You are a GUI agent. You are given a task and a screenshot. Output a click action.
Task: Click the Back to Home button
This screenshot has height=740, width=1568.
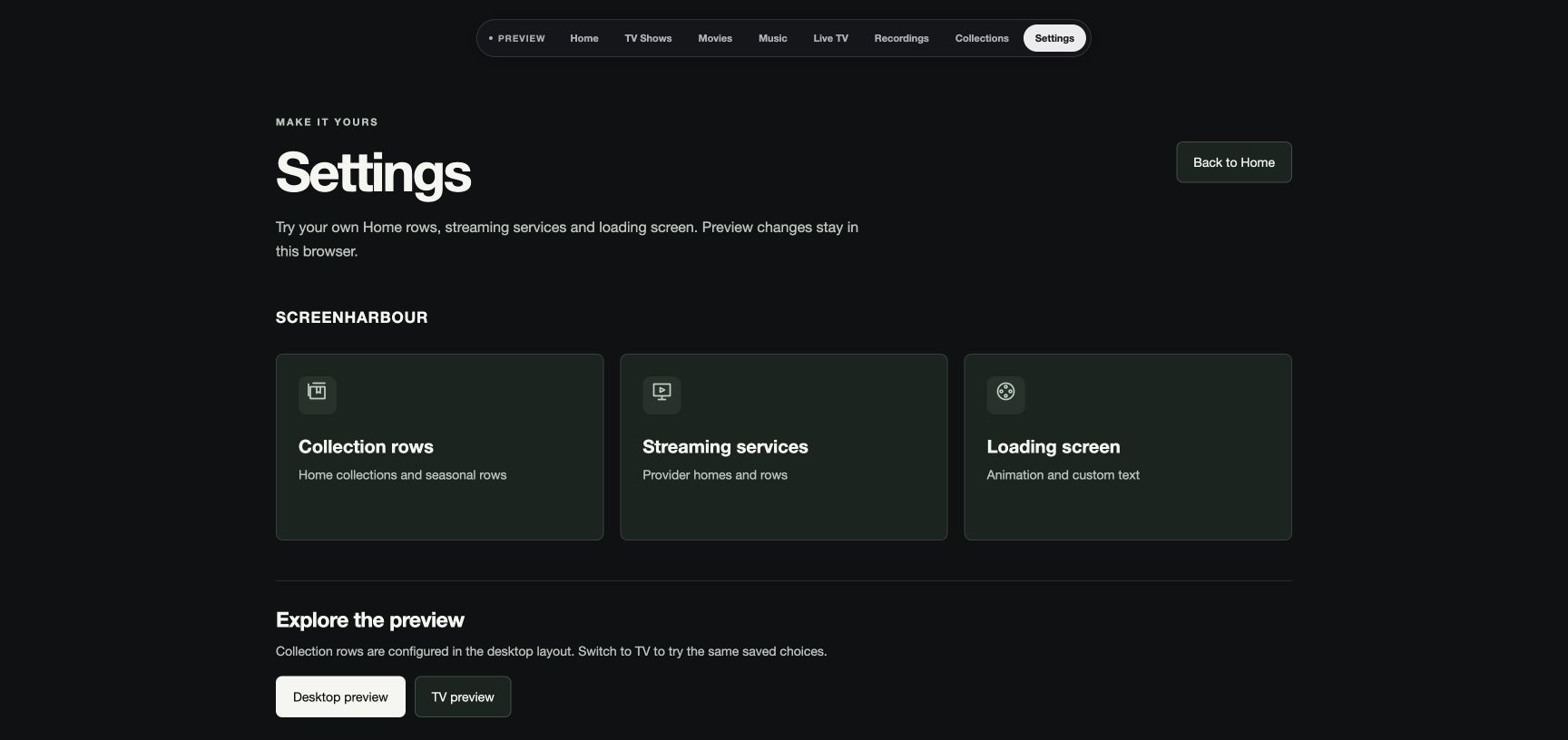click(x=1234, y=162)
